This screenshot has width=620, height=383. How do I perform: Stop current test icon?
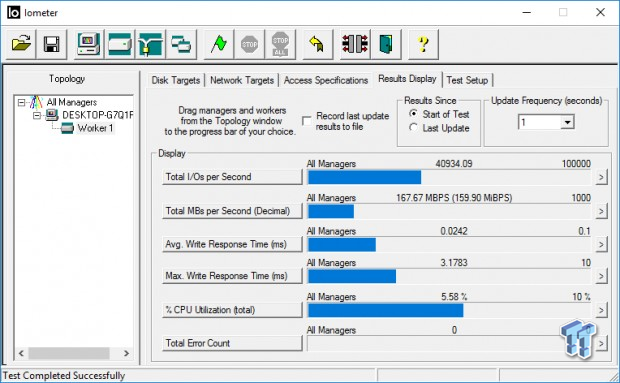click(250, 44)
